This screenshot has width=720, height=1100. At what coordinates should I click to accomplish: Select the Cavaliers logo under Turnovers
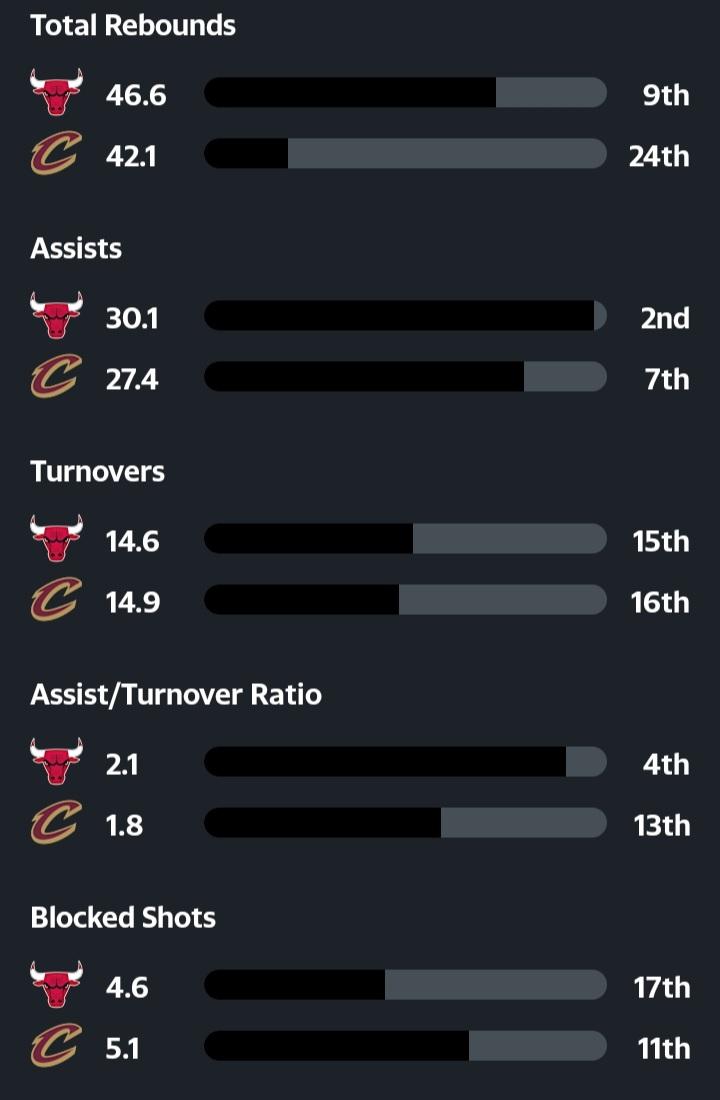point(56,601)
